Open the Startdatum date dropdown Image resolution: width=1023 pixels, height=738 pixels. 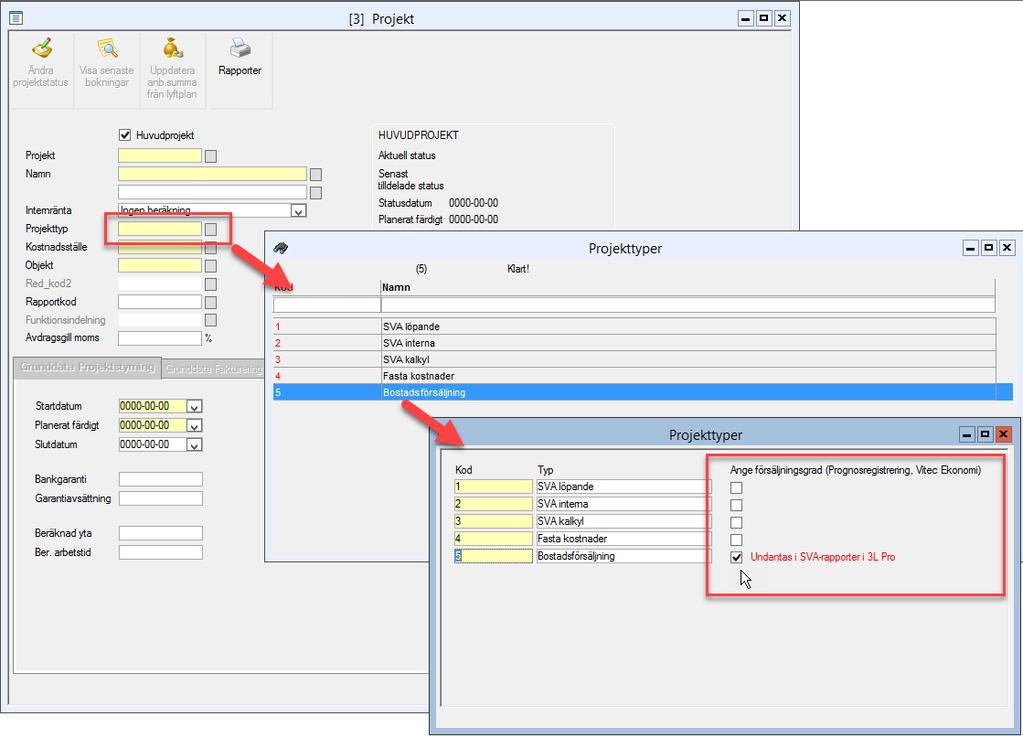(194, 407)
